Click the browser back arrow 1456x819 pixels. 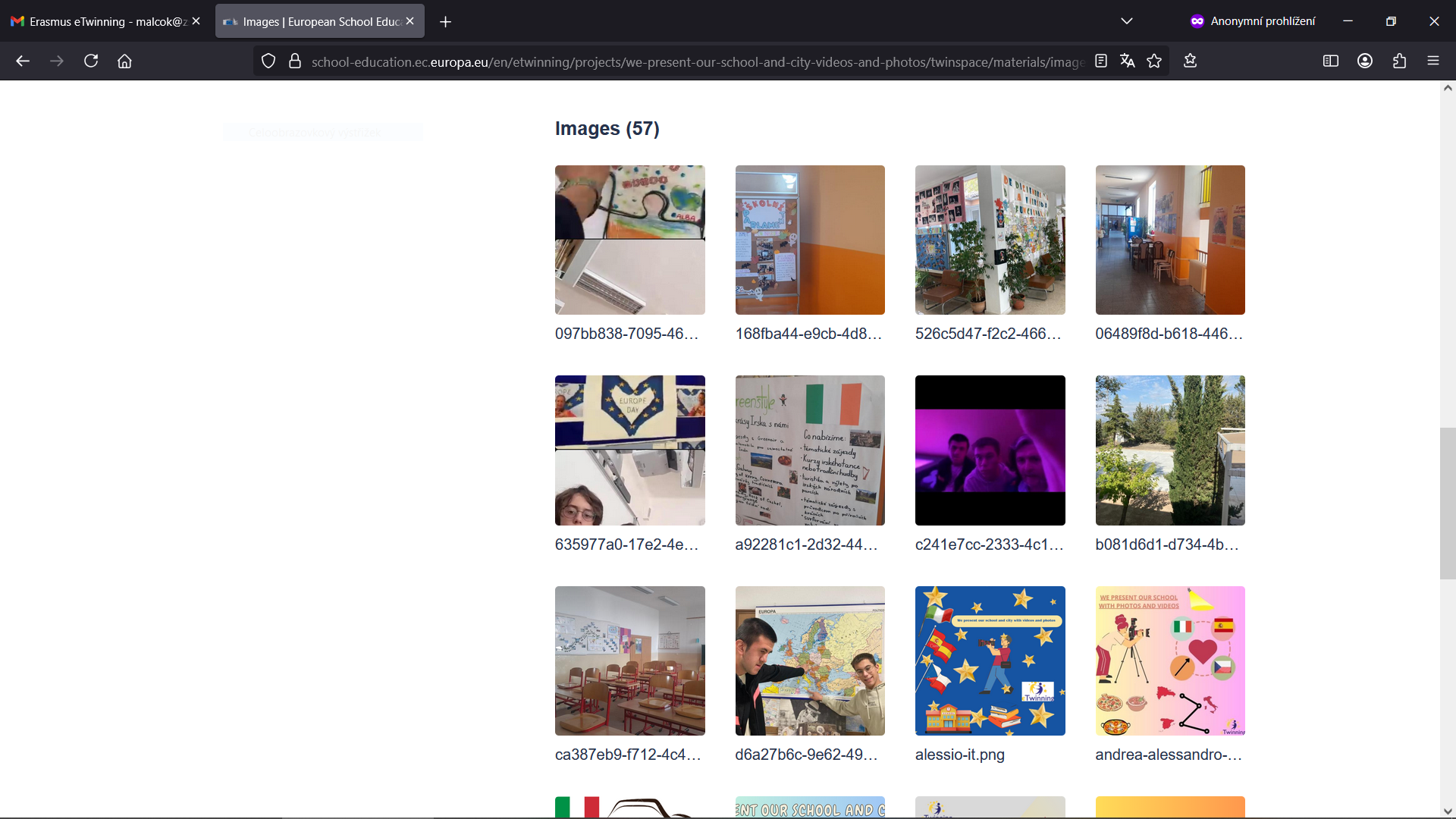(23, 61)
